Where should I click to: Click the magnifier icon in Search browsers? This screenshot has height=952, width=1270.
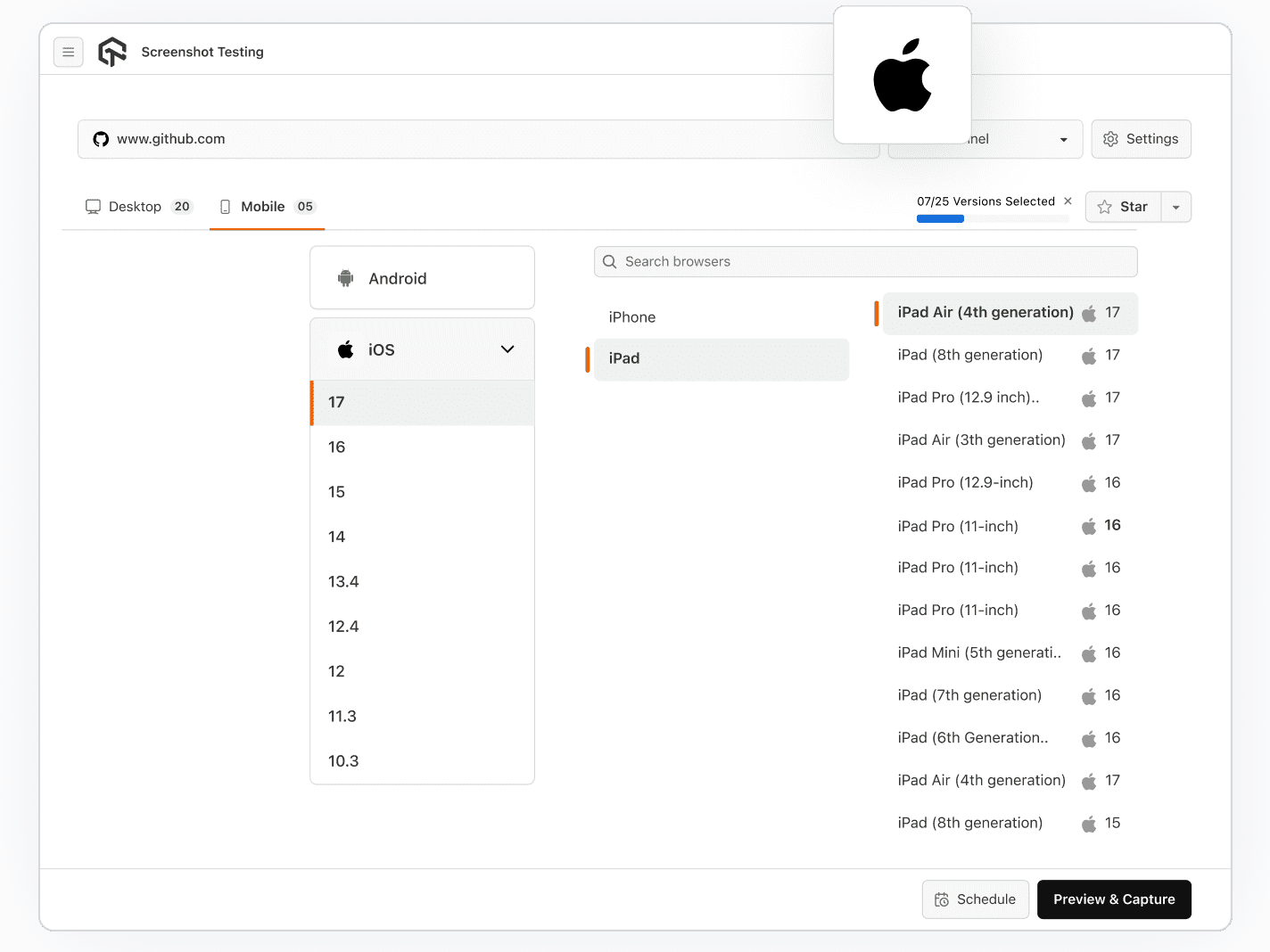coord(610,261)
